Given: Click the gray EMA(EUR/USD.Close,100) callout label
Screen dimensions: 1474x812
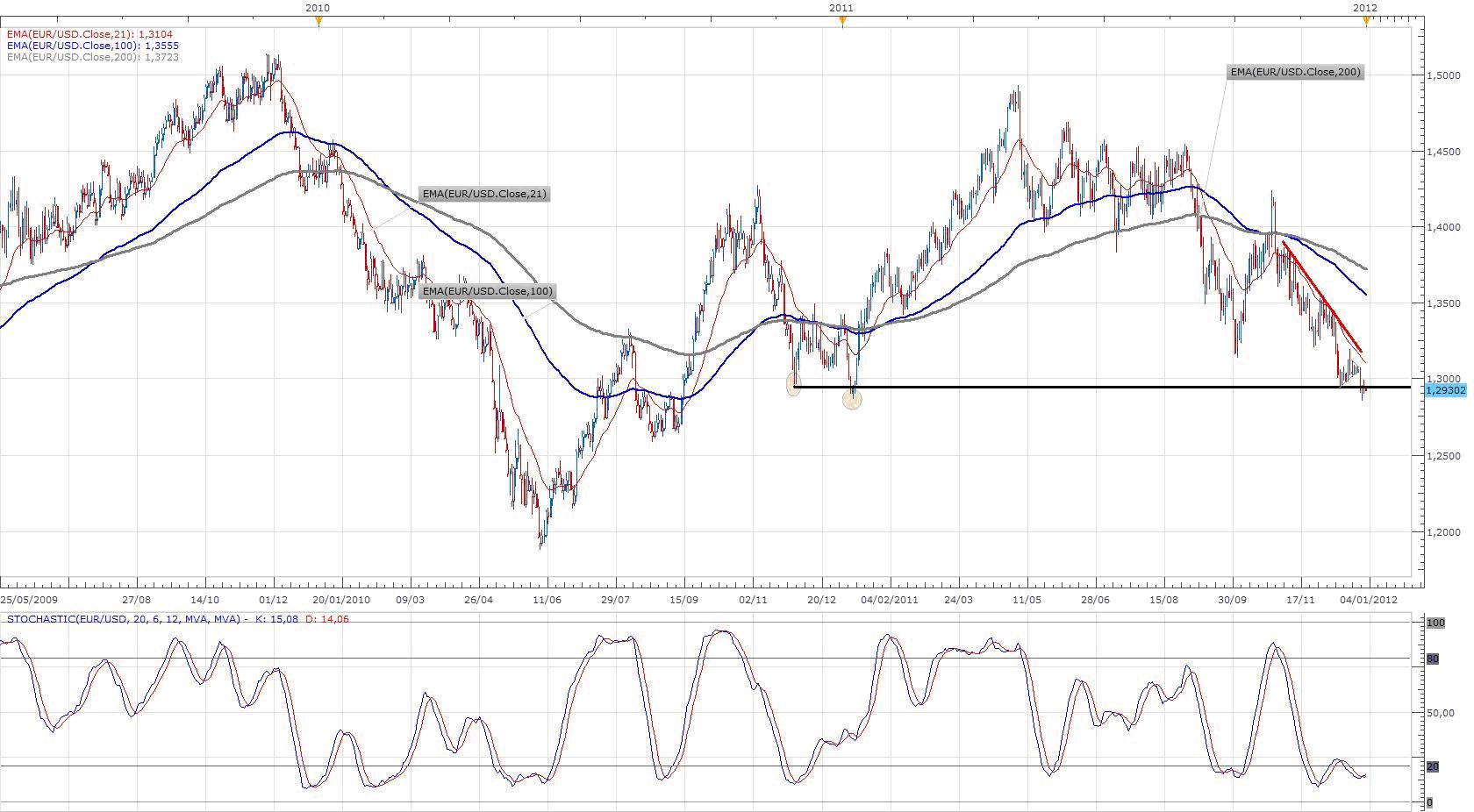Looking at the screenshot, I should pyautogui.click(x=488, y=291).
